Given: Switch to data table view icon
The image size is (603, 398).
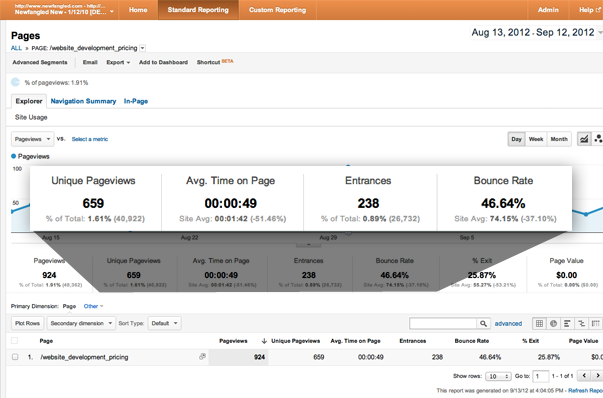Looking at the screenshot, I should click(x=539, y=323).
